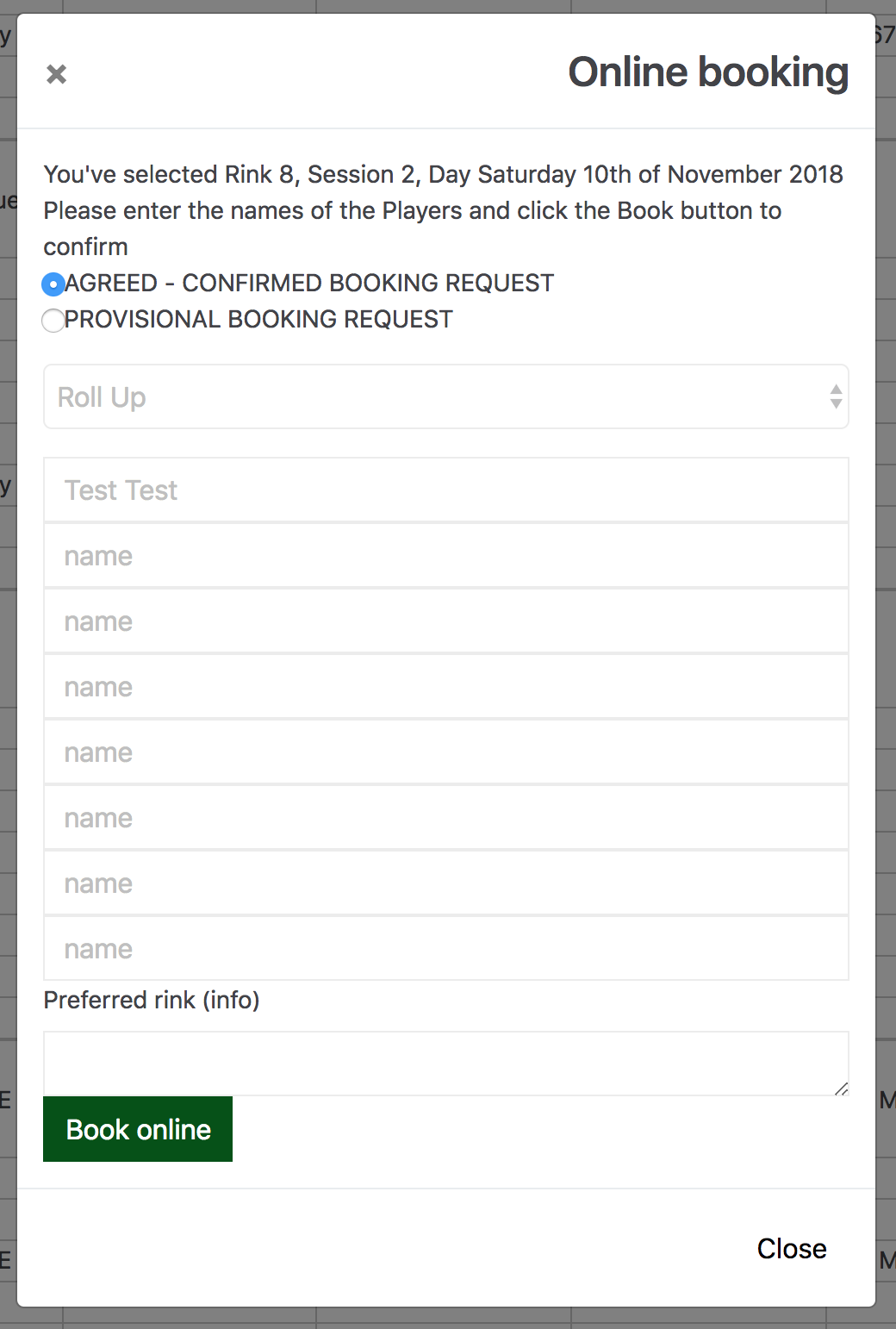Focus the Test Test player field

[x=446, y=490]
